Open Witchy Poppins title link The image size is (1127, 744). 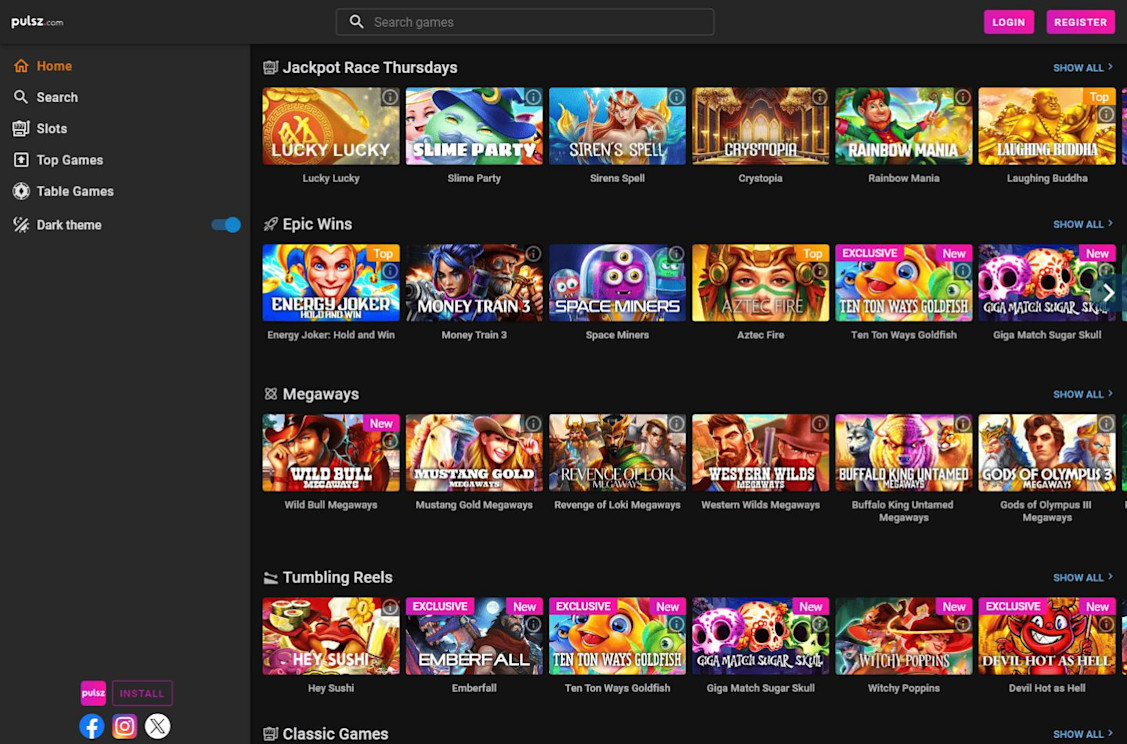tap(903, 688)
